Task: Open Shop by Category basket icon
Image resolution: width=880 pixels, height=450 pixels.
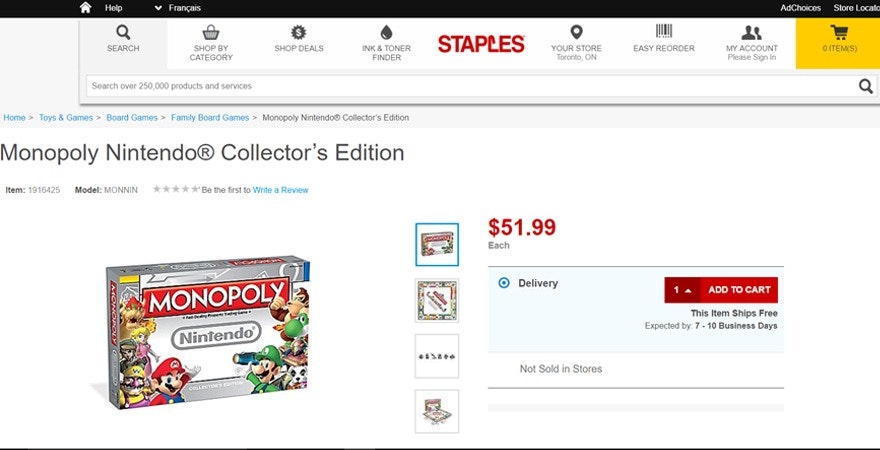Action: 211,33
